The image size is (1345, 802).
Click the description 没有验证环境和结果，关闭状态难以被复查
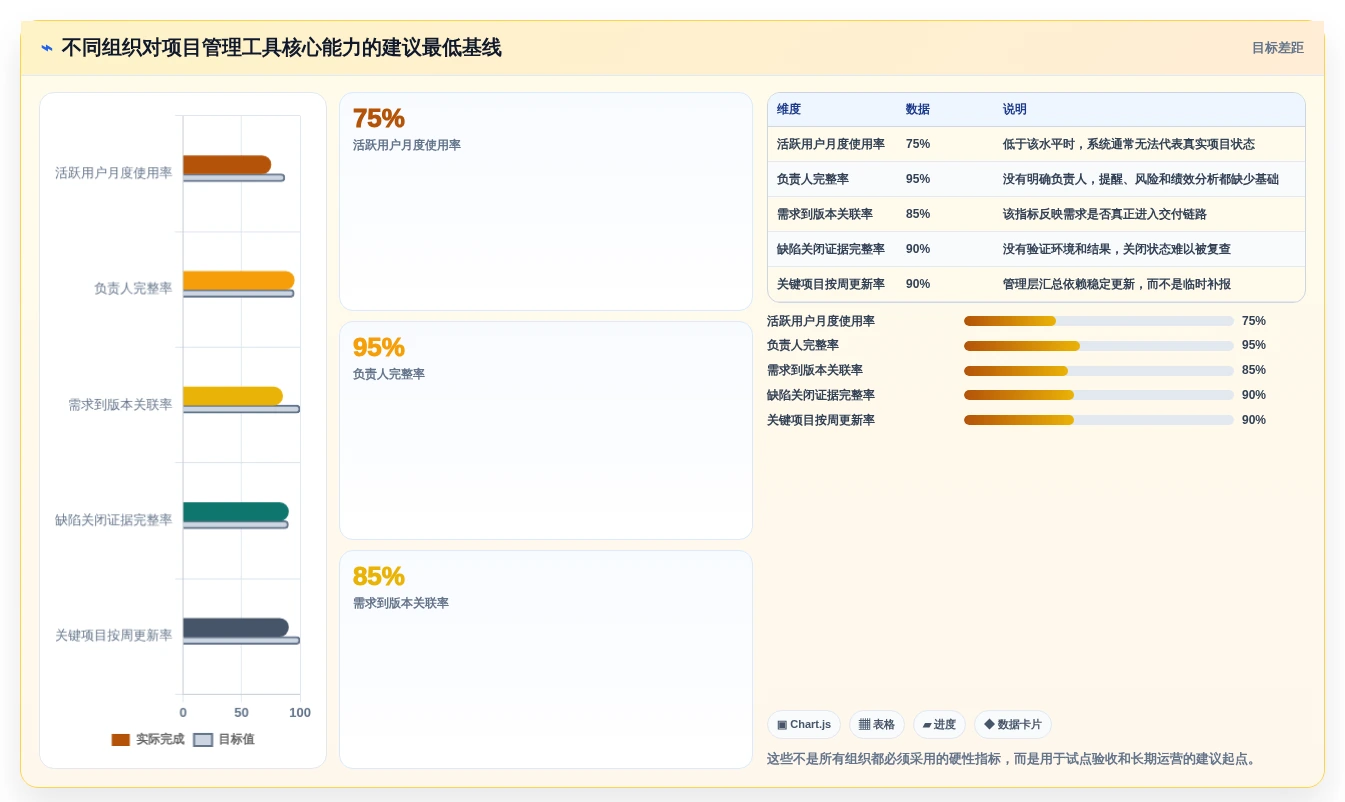tap(1117, 249)
